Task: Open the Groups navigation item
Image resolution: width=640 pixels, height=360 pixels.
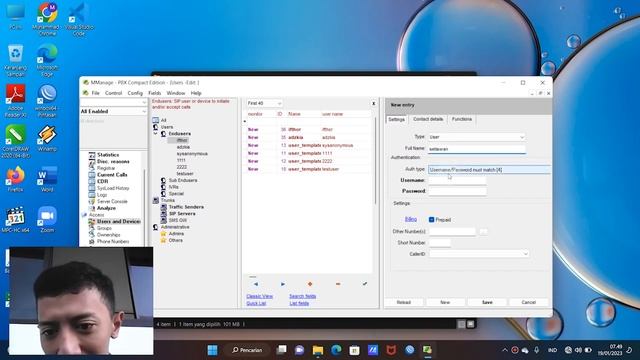Action: pyautogui.click(x=104, y=228)
